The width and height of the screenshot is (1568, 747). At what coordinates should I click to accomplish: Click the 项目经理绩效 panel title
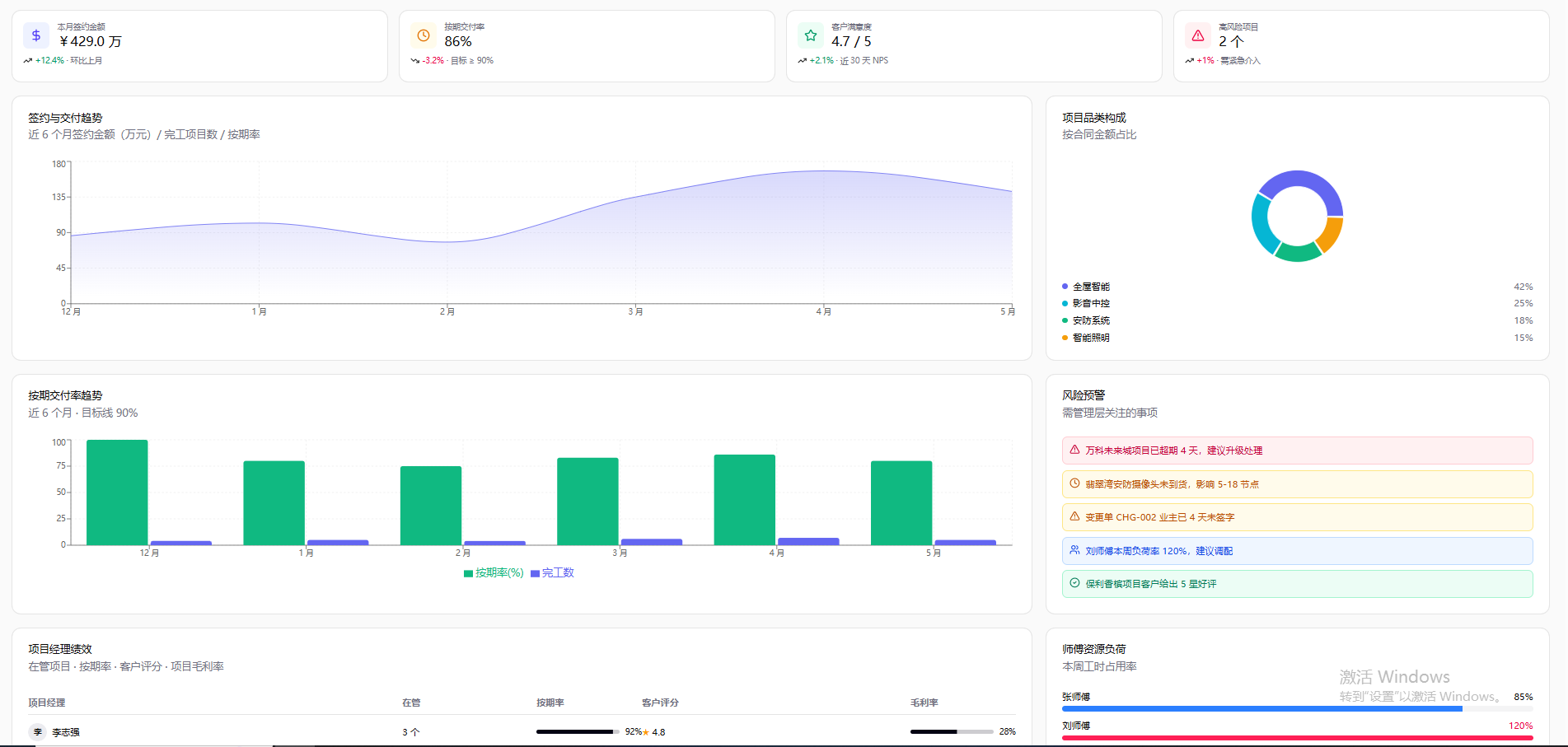click(60, 649)
